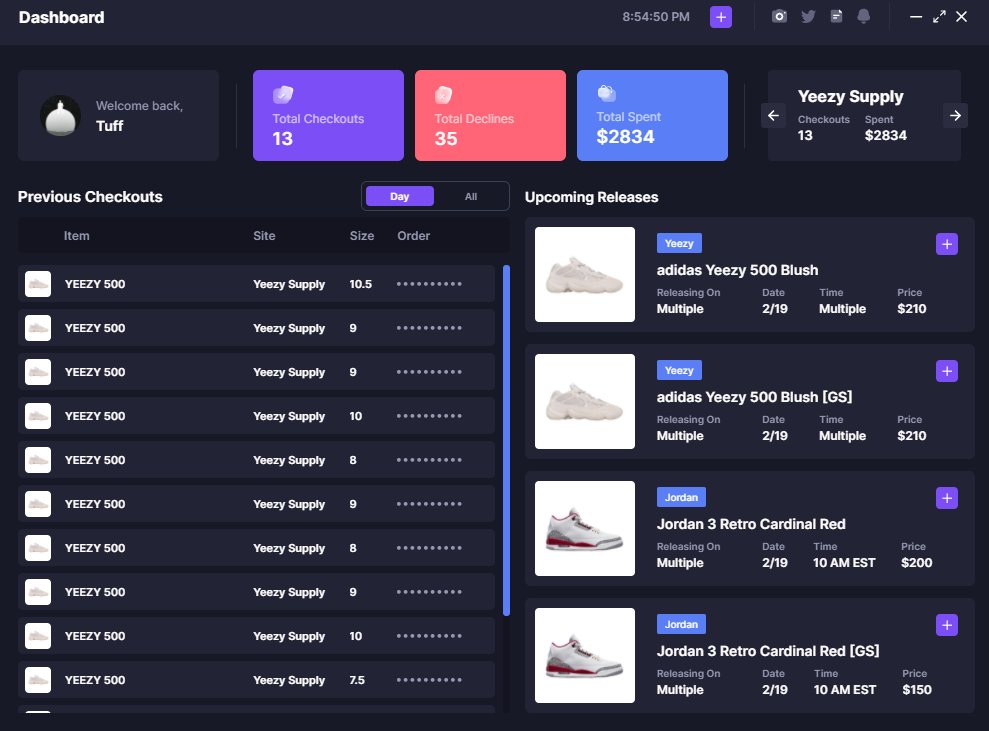This screenshot has height=731, width=989.
Task: Click the Upcoming Releases heading
Action: click(591, 197)
